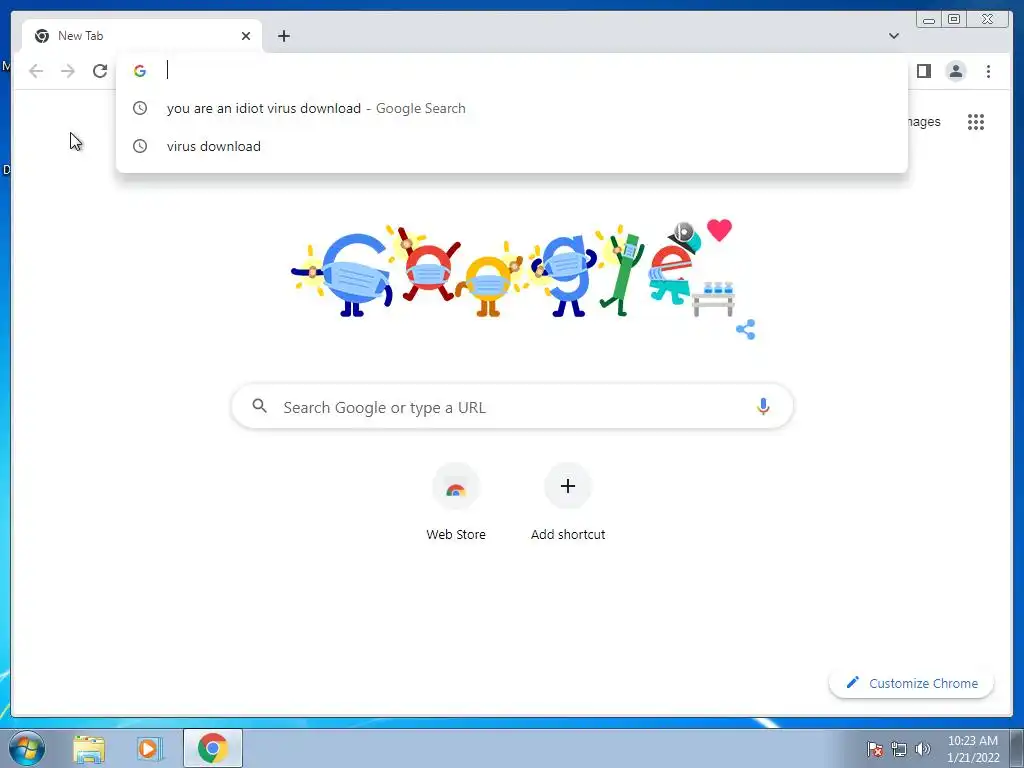Screen dimensions: 1024x768
Task: Open the network tray icon
Action: click(899, 749)
